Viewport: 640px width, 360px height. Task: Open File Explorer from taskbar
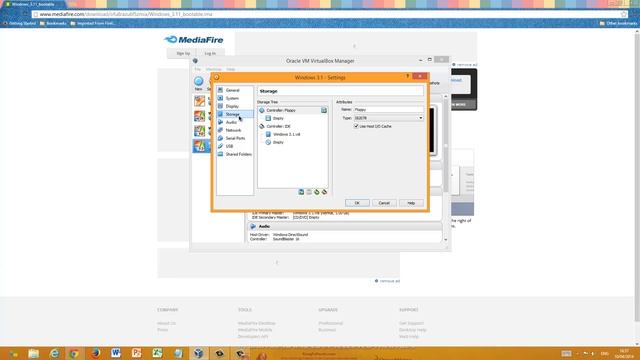tap(33, 353)
